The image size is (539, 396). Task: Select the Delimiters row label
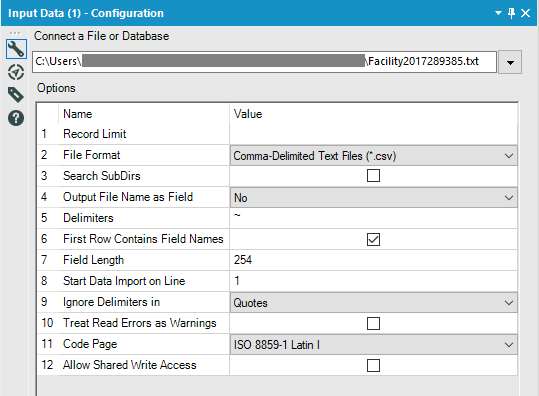(x=88, y=218)
